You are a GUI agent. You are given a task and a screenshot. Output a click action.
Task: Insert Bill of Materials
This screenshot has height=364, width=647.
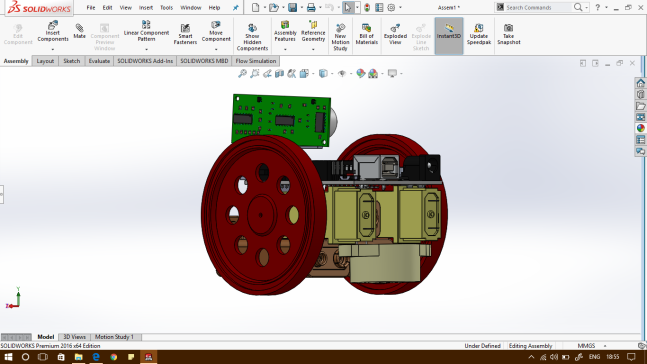point(366,34)
